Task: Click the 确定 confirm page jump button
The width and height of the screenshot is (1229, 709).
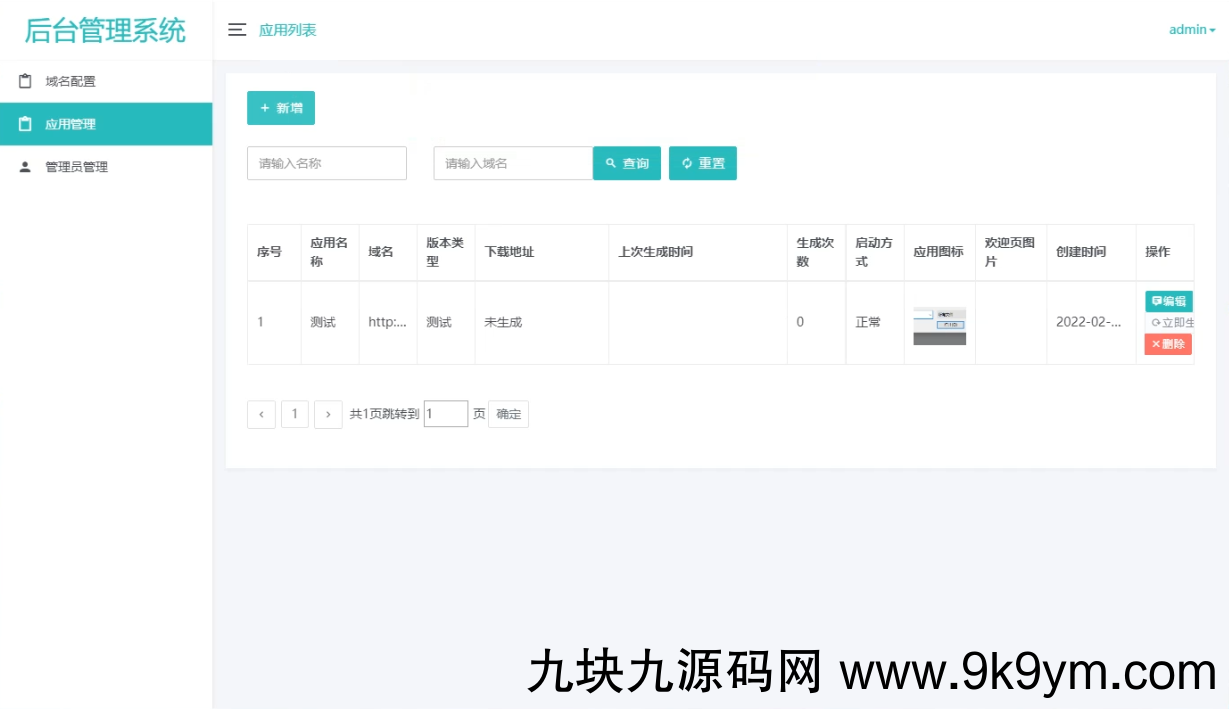Action: click(508, 414)
